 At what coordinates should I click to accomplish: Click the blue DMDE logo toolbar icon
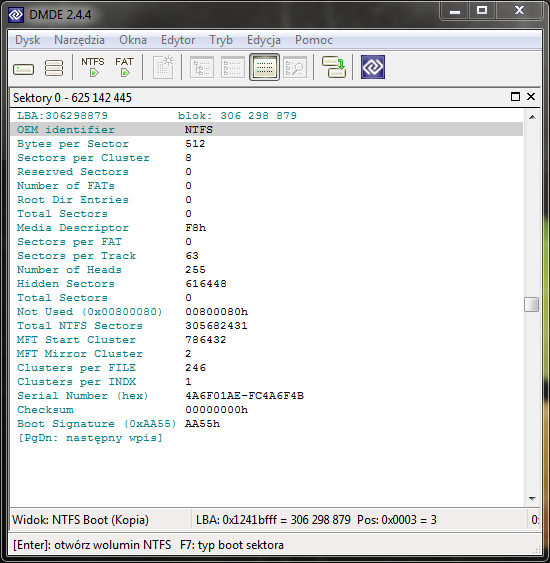pos(373,67)
